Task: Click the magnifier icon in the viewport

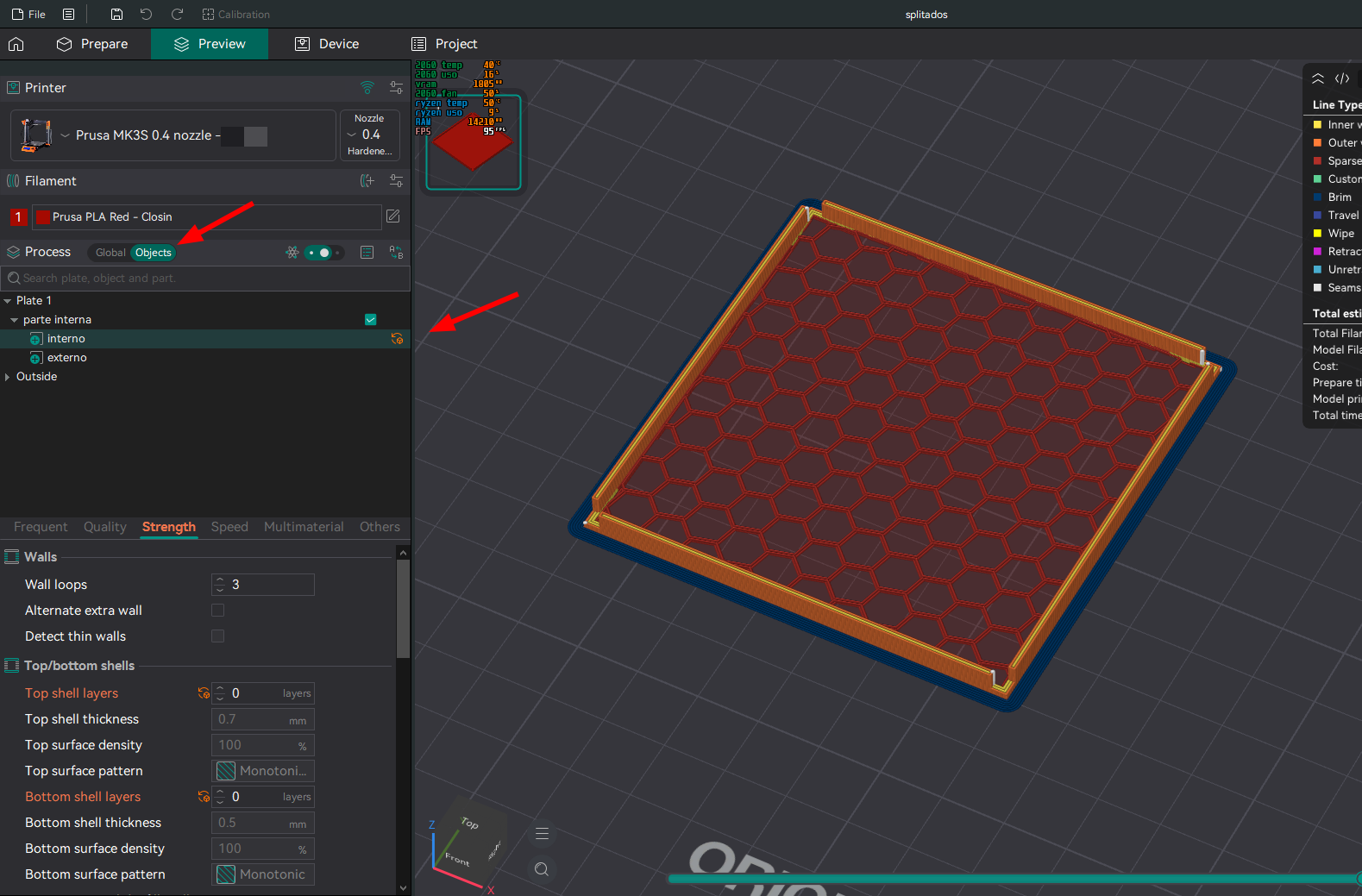Action: (542, 869)
